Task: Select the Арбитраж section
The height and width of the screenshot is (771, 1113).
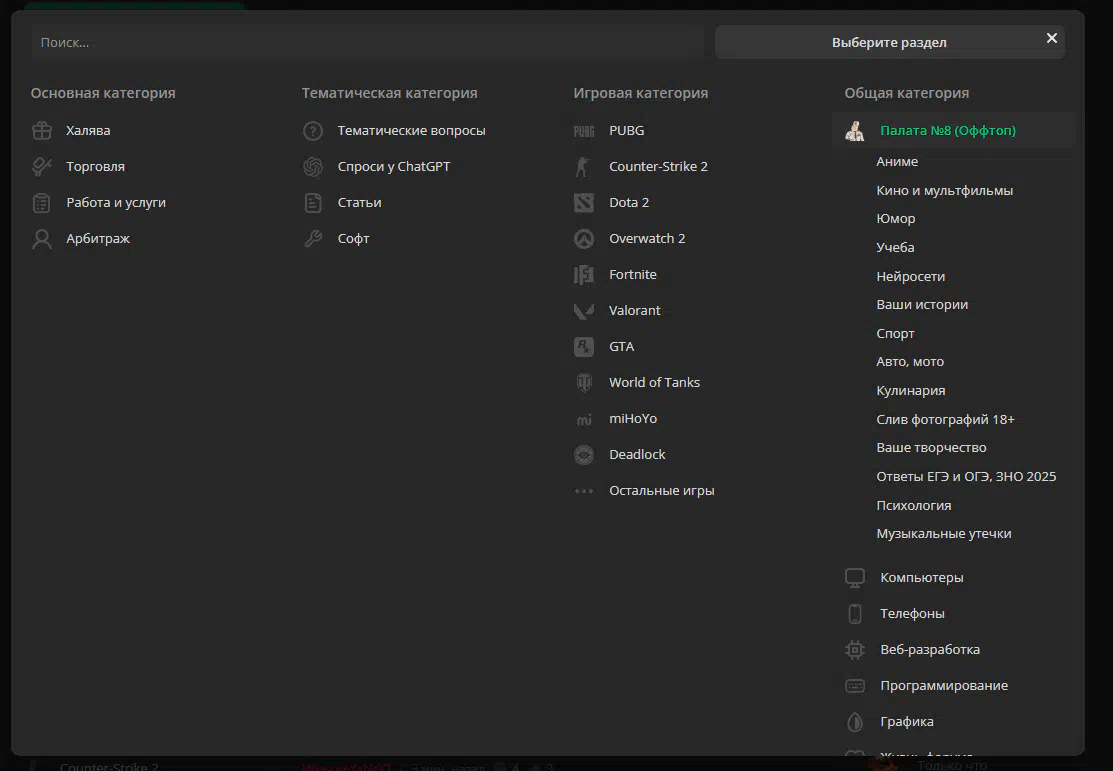Action: tap(98, 239)
